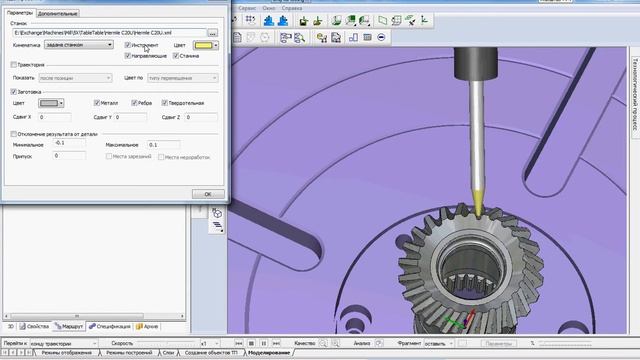The image size is (640, 360).
Task: Click the stop simulation button
Action: (251, 344)
